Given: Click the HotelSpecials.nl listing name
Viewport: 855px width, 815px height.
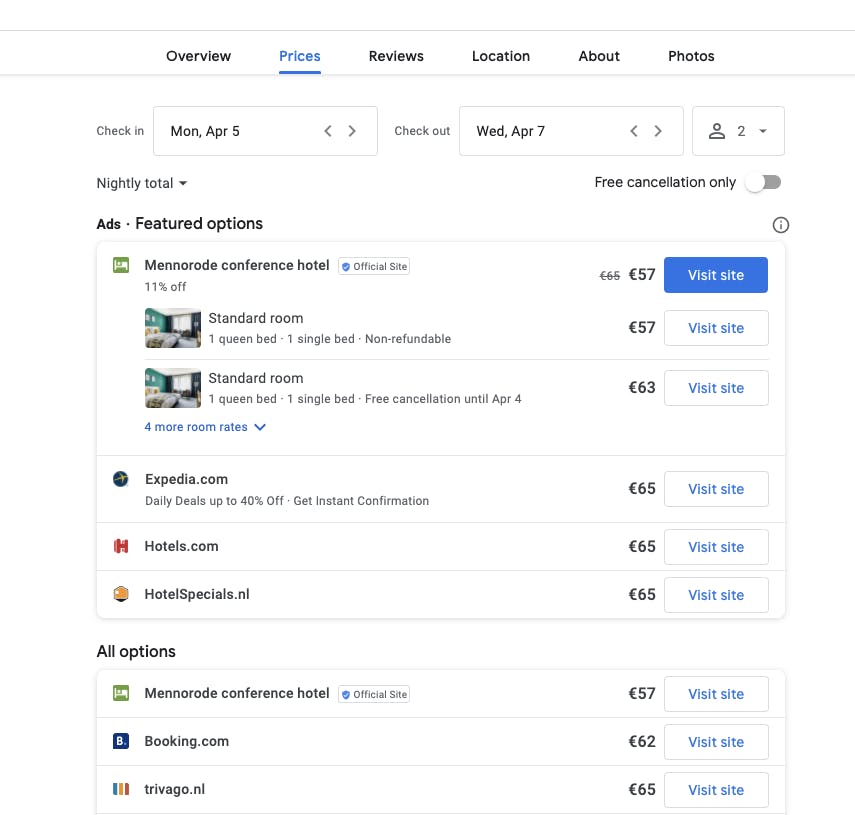Looking at the screenshot, I should 197,594.
